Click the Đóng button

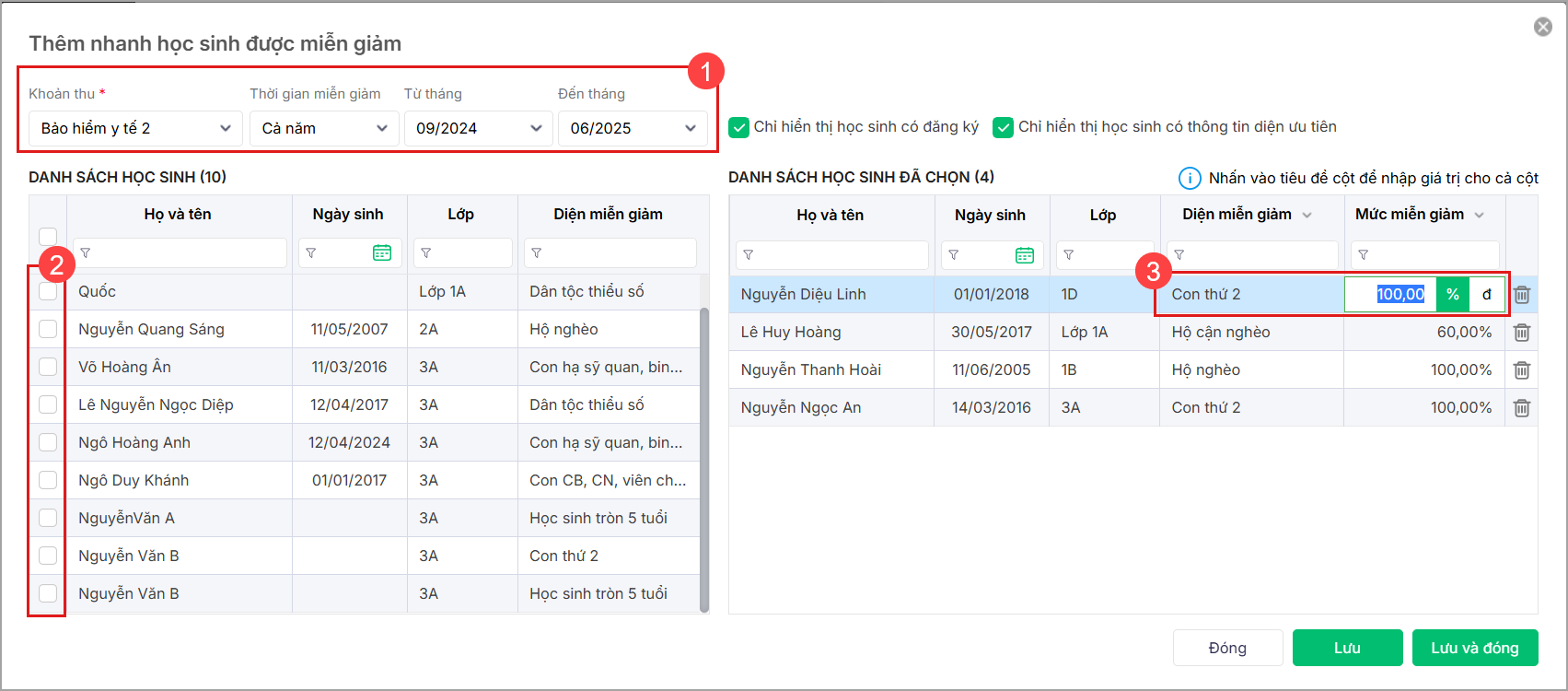click(1227, 648)
